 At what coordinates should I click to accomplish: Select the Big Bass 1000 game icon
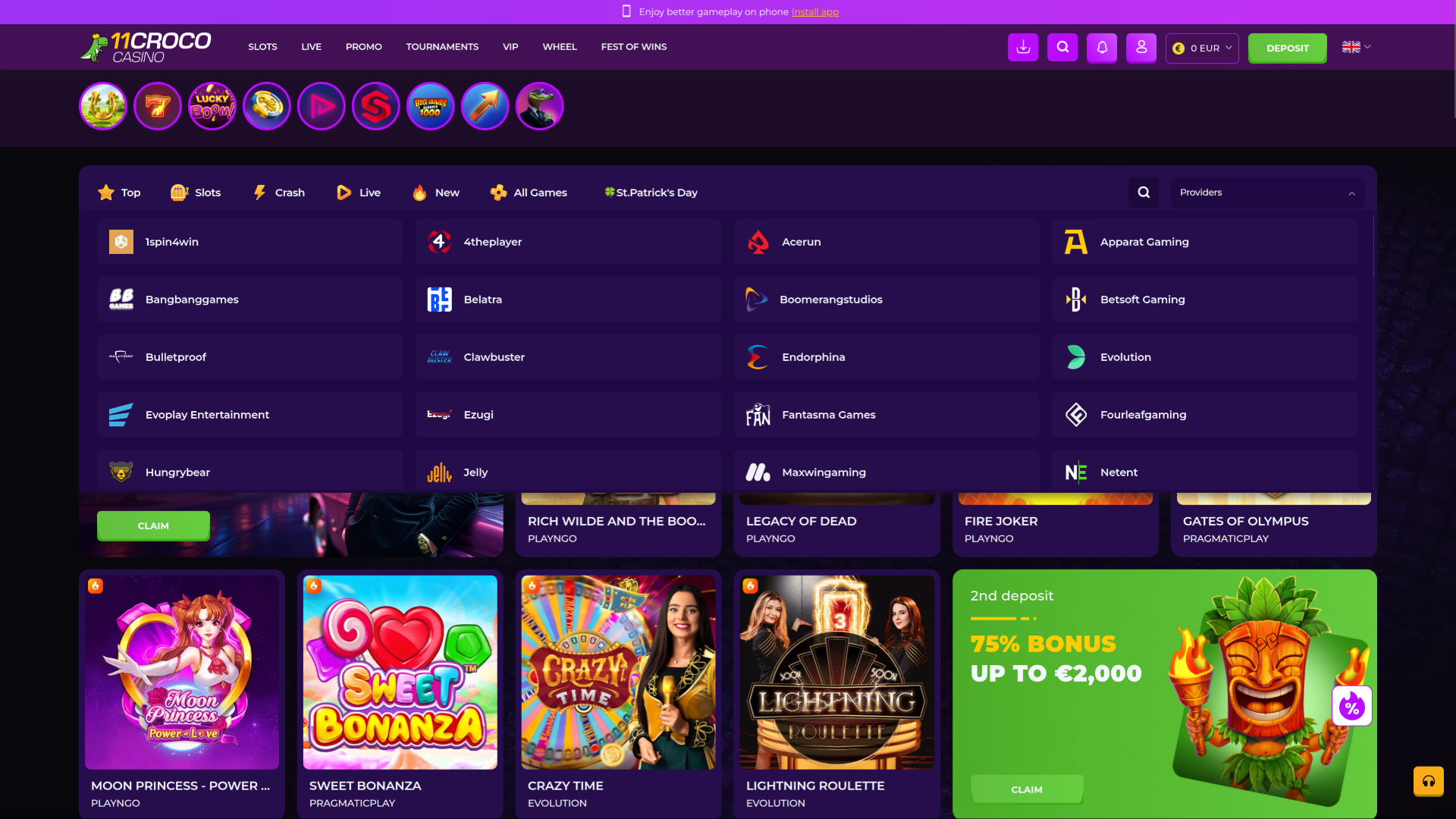point(431,106)
